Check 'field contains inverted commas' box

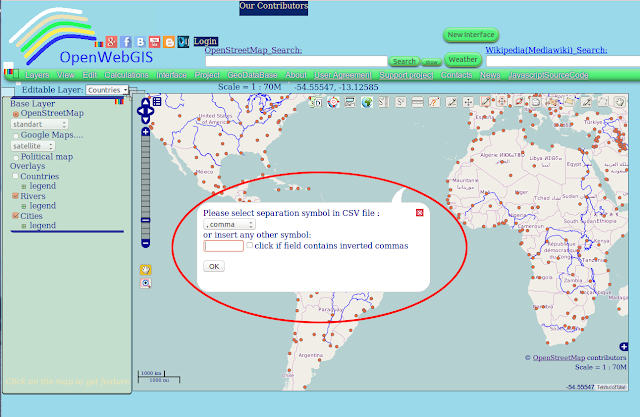249,245
